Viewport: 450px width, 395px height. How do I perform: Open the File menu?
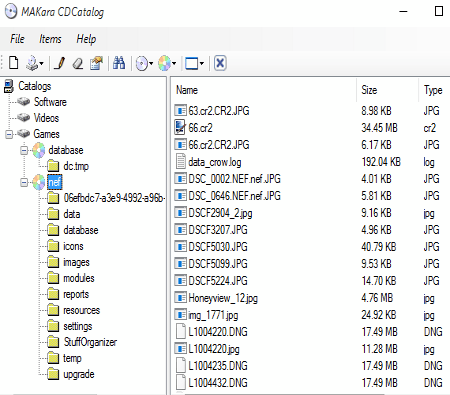pos(17,39)
